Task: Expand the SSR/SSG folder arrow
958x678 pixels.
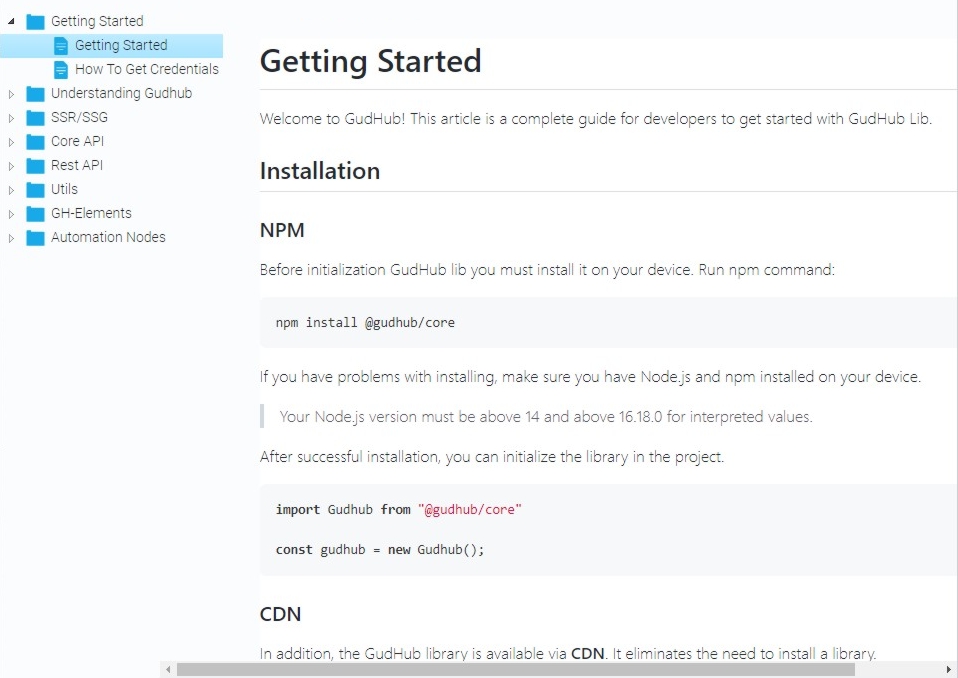Action: pos(11,118)
